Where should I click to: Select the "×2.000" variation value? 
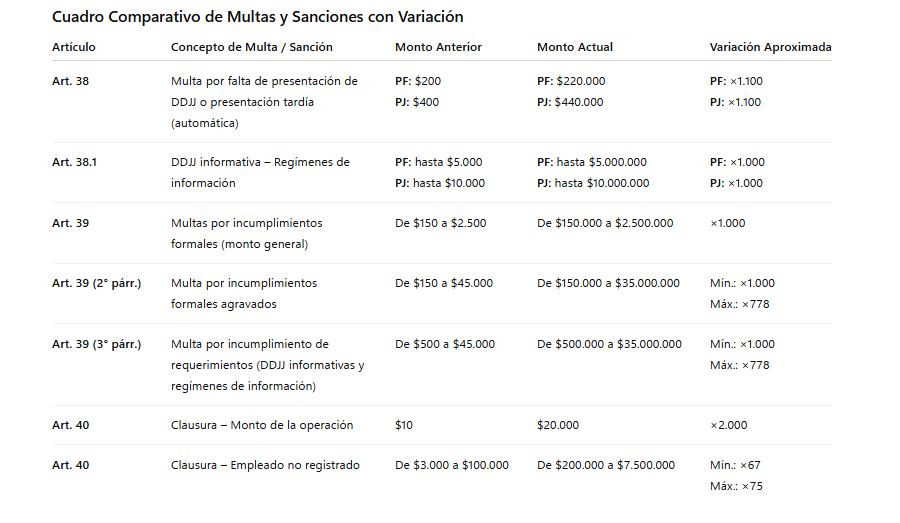click(x=728, y=425)
